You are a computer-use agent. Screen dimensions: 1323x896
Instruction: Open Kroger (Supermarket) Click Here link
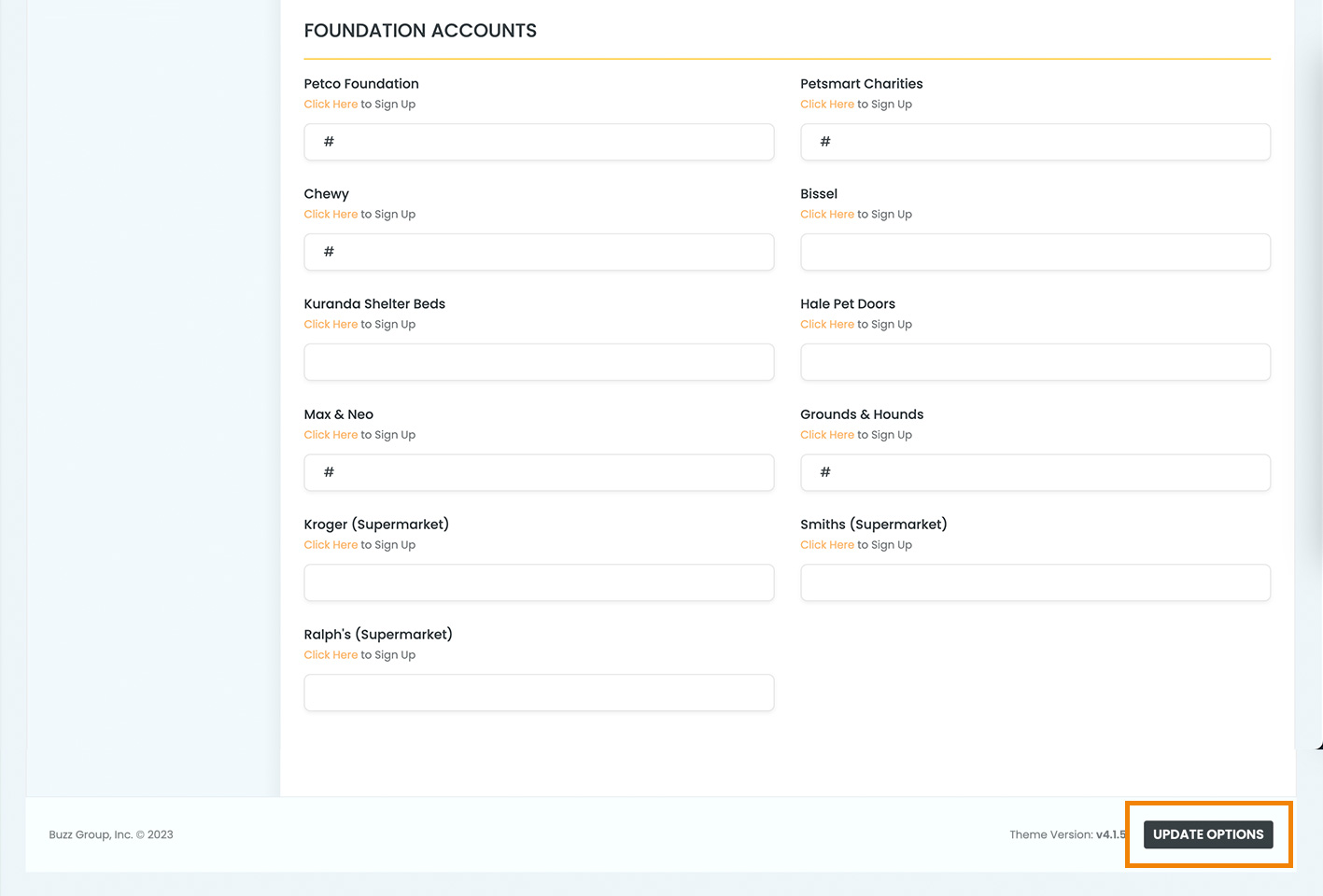pos(331,545)
